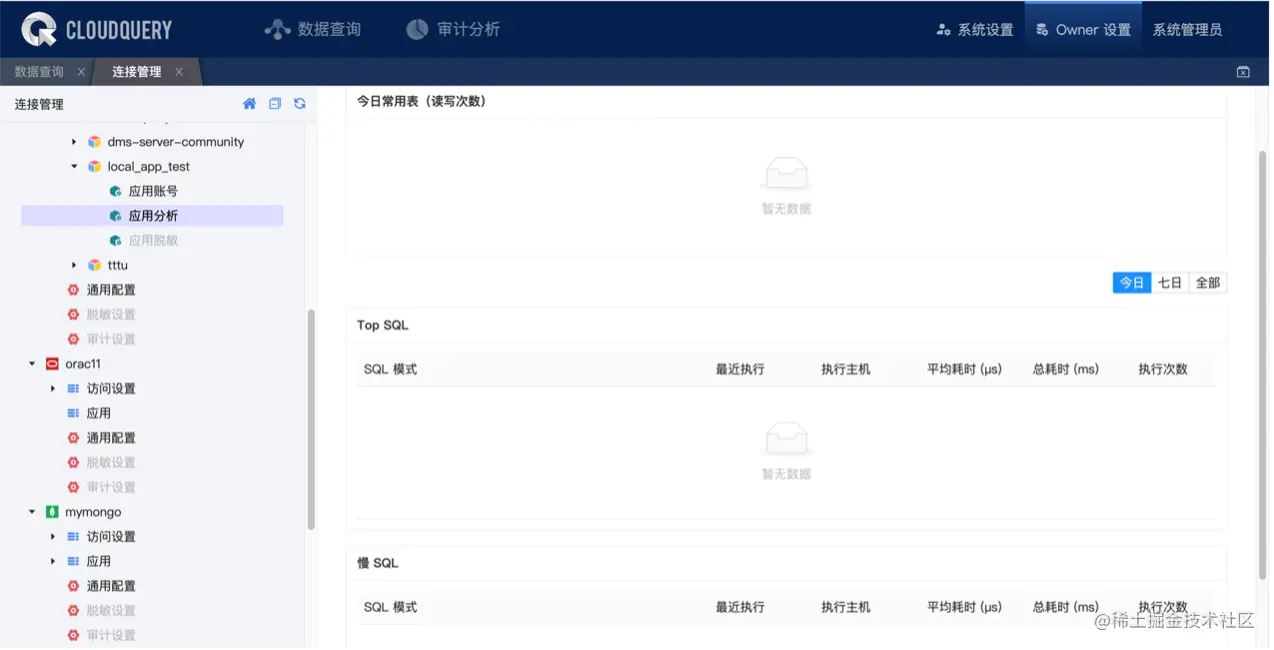The image size is (1274, 650).
Task: Close the 数据查询 tab
Action: (x=81, y=72)
